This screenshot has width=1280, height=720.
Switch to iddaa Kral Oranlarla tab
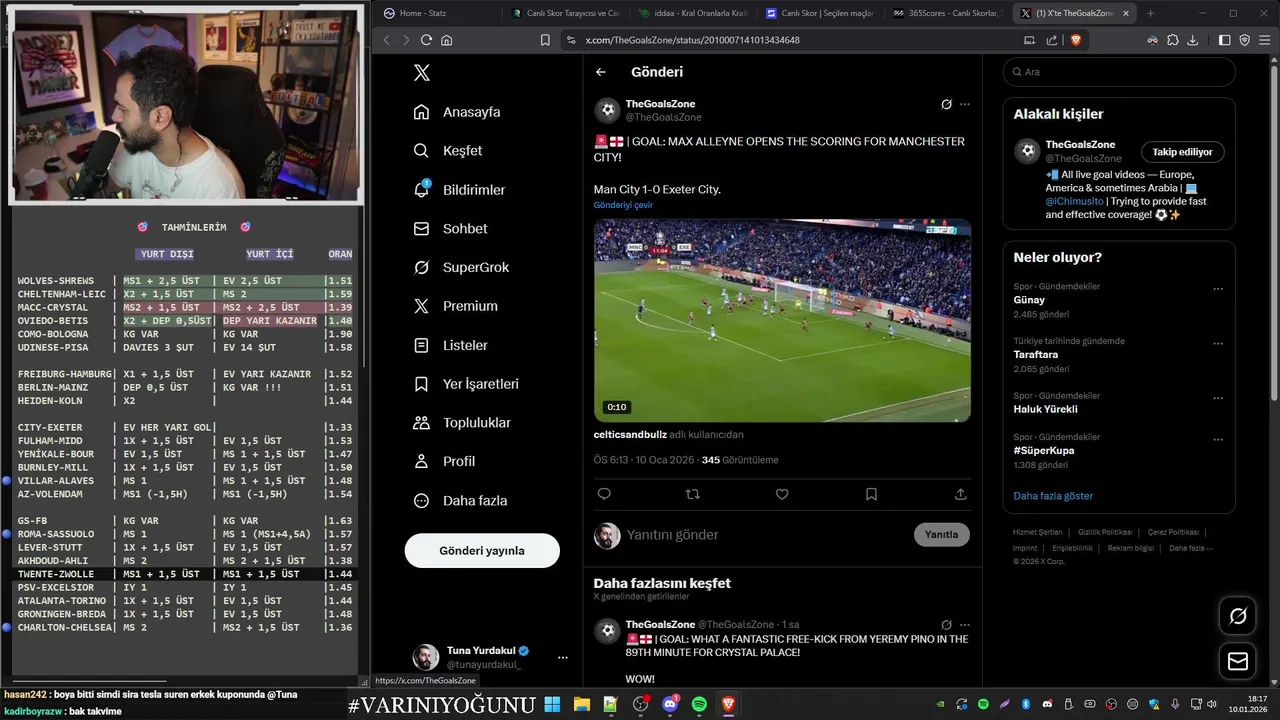pos(692,13)
